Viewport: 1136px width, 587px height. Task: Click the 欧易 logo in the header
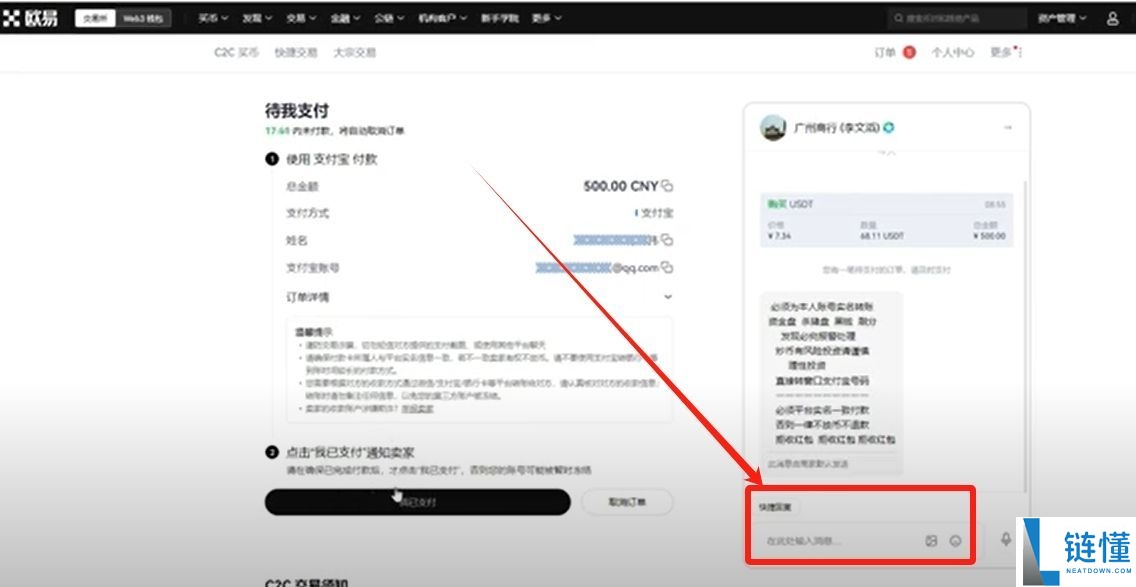pyautogui.click(x=30, y=18)
